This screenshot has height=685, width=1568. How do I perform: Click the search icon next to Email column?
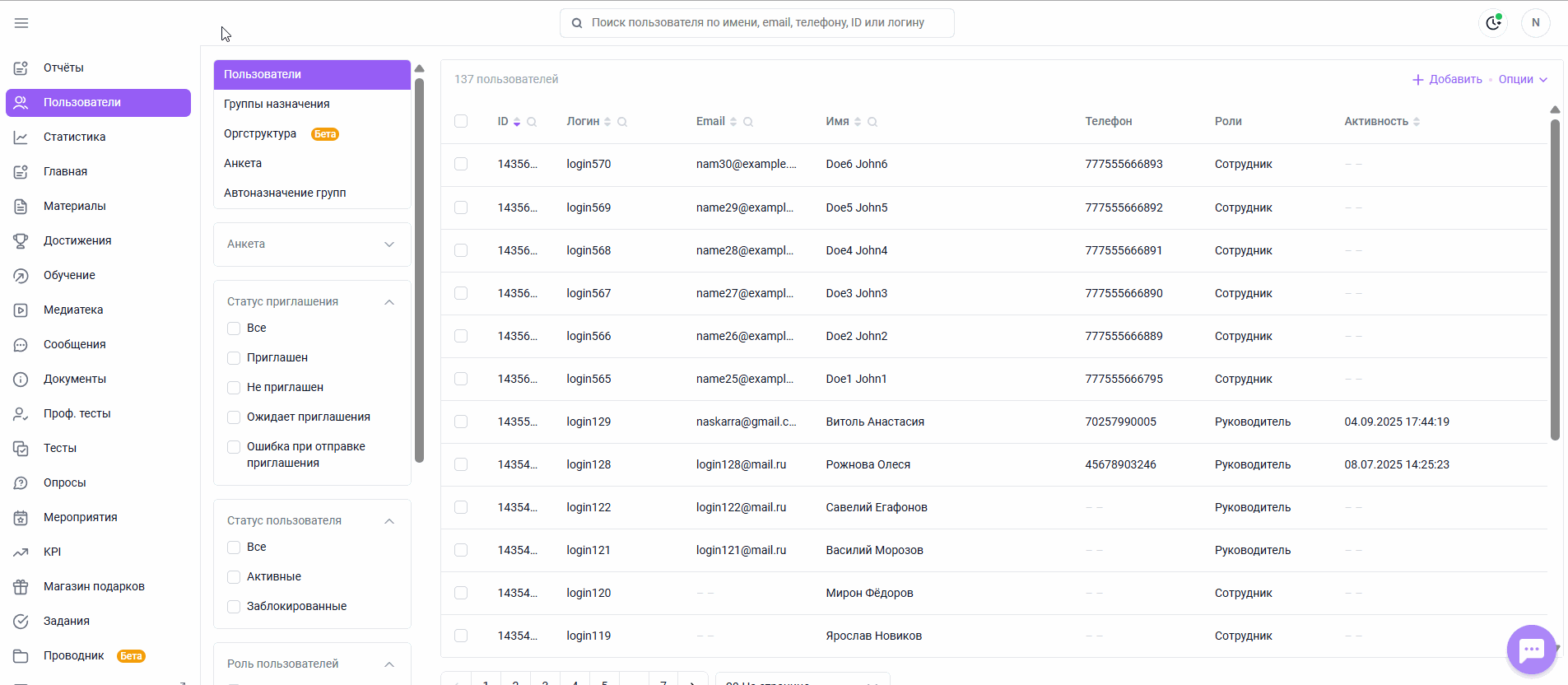[748, 122]
